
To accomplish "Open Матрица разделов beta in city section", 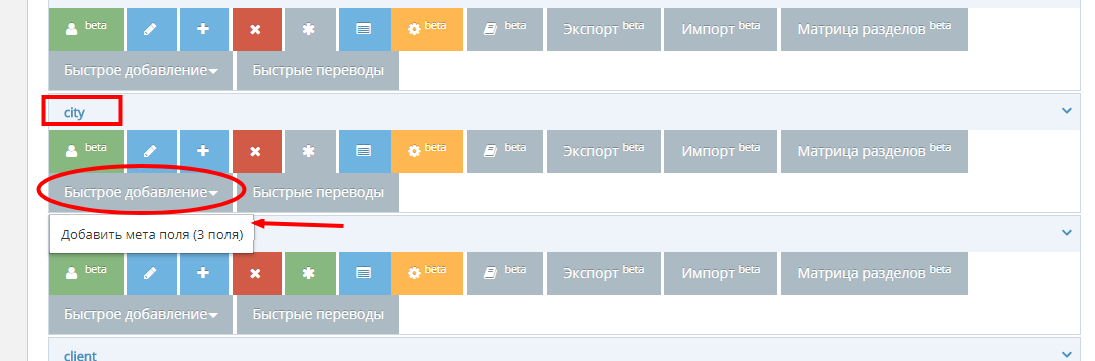I will [874, 152].
